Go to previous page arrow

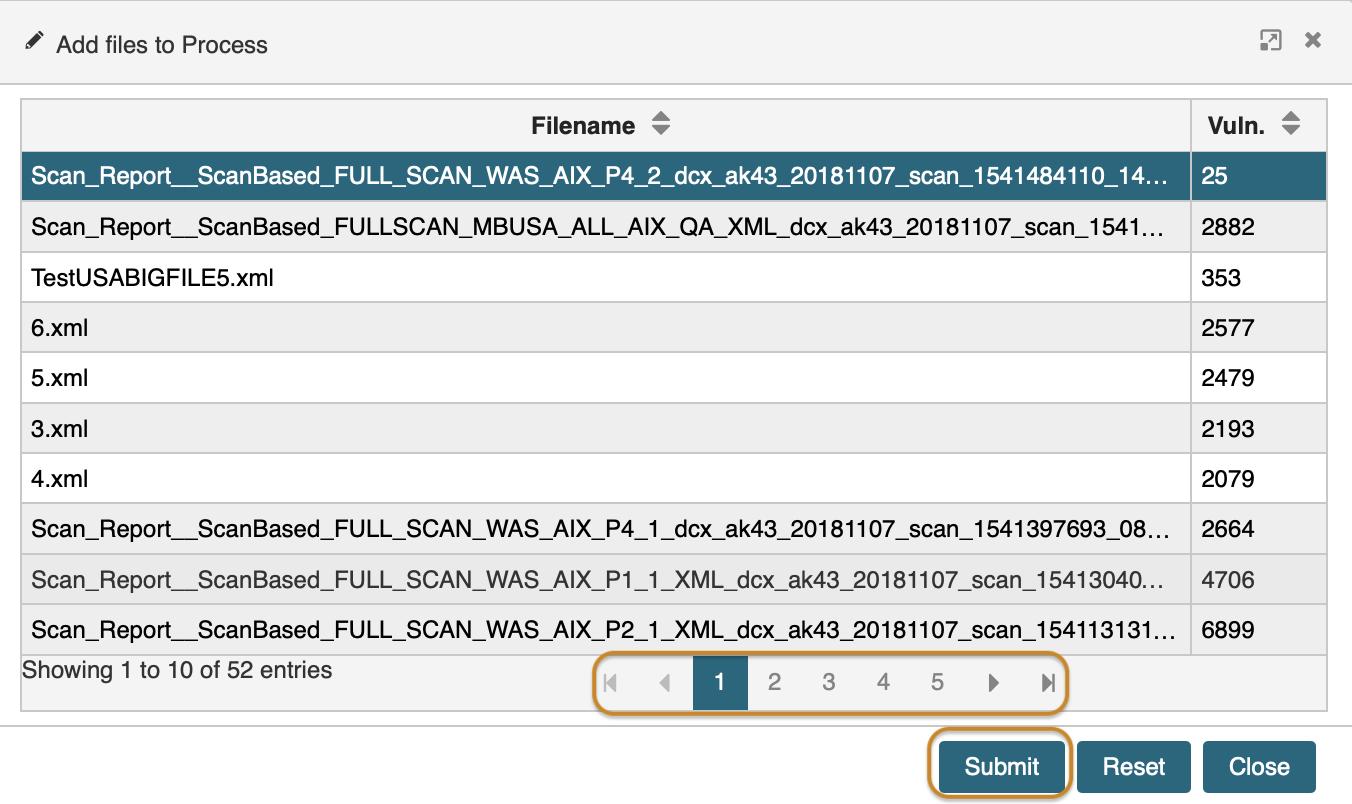point(664,683)
